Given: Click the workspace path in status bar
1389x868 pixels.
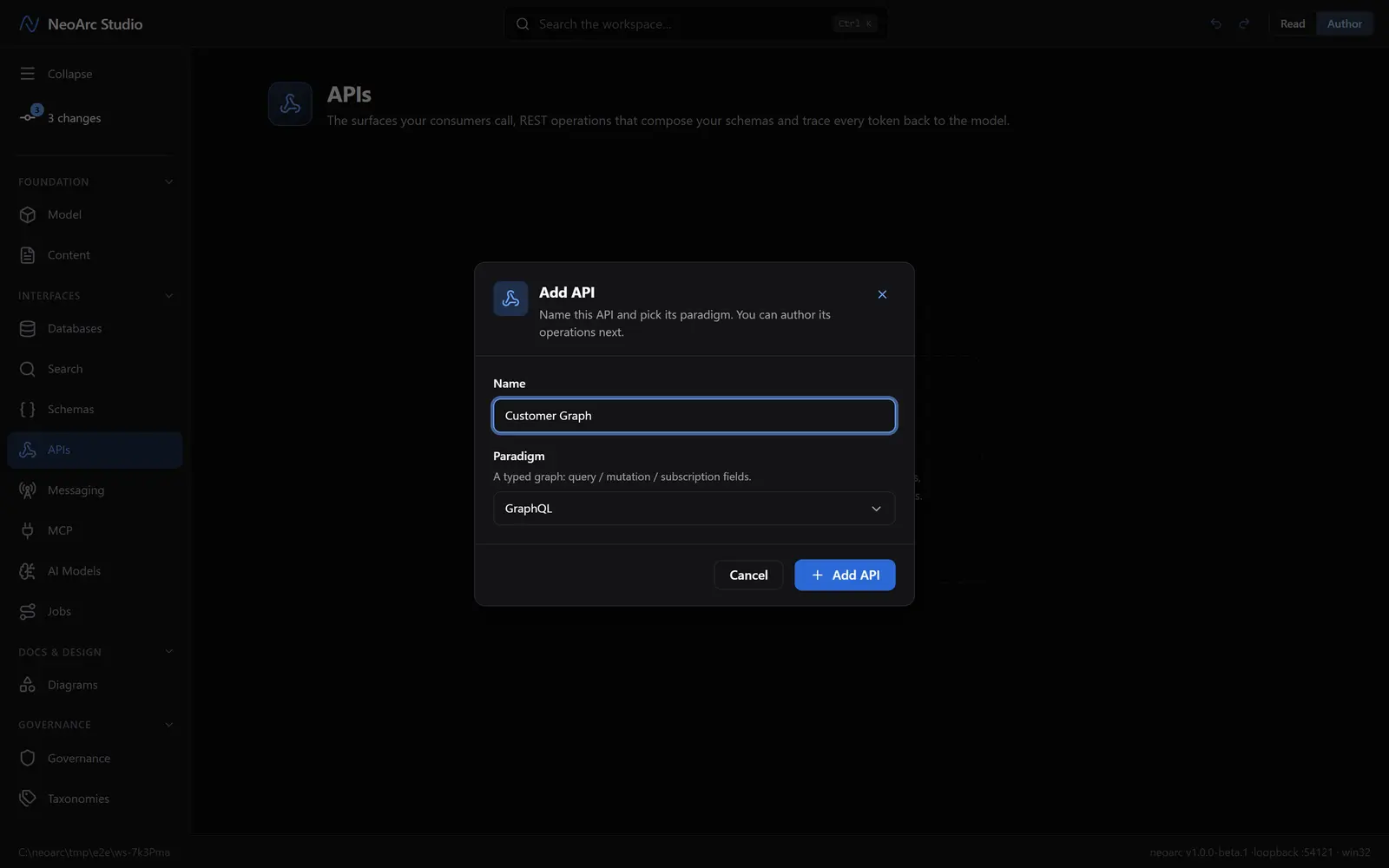Looking at the screenshot, I should [94, 852].
